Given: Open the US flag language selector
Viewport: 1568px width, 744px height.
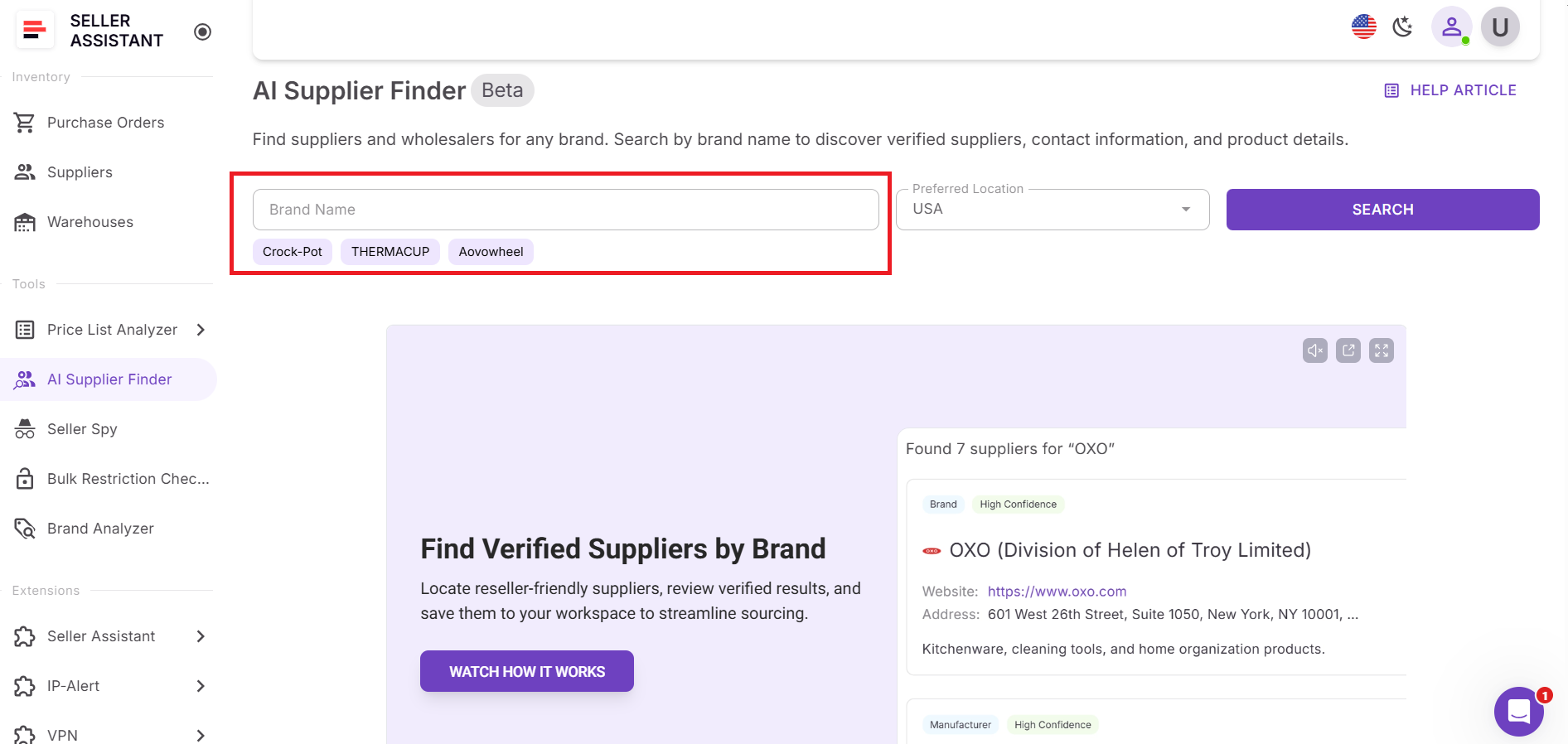Looking at the screenshot, I should [x=1362, y=27].
